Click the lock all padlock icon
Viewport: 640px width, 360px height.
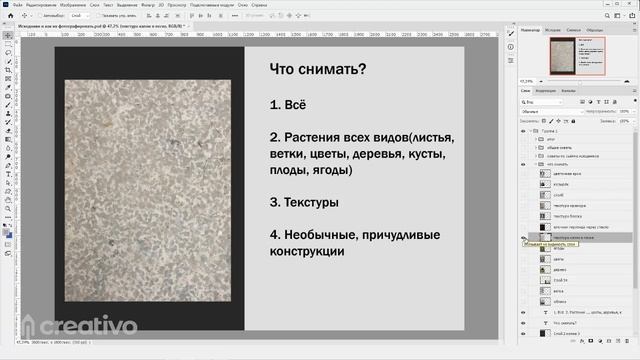[573, 121]
